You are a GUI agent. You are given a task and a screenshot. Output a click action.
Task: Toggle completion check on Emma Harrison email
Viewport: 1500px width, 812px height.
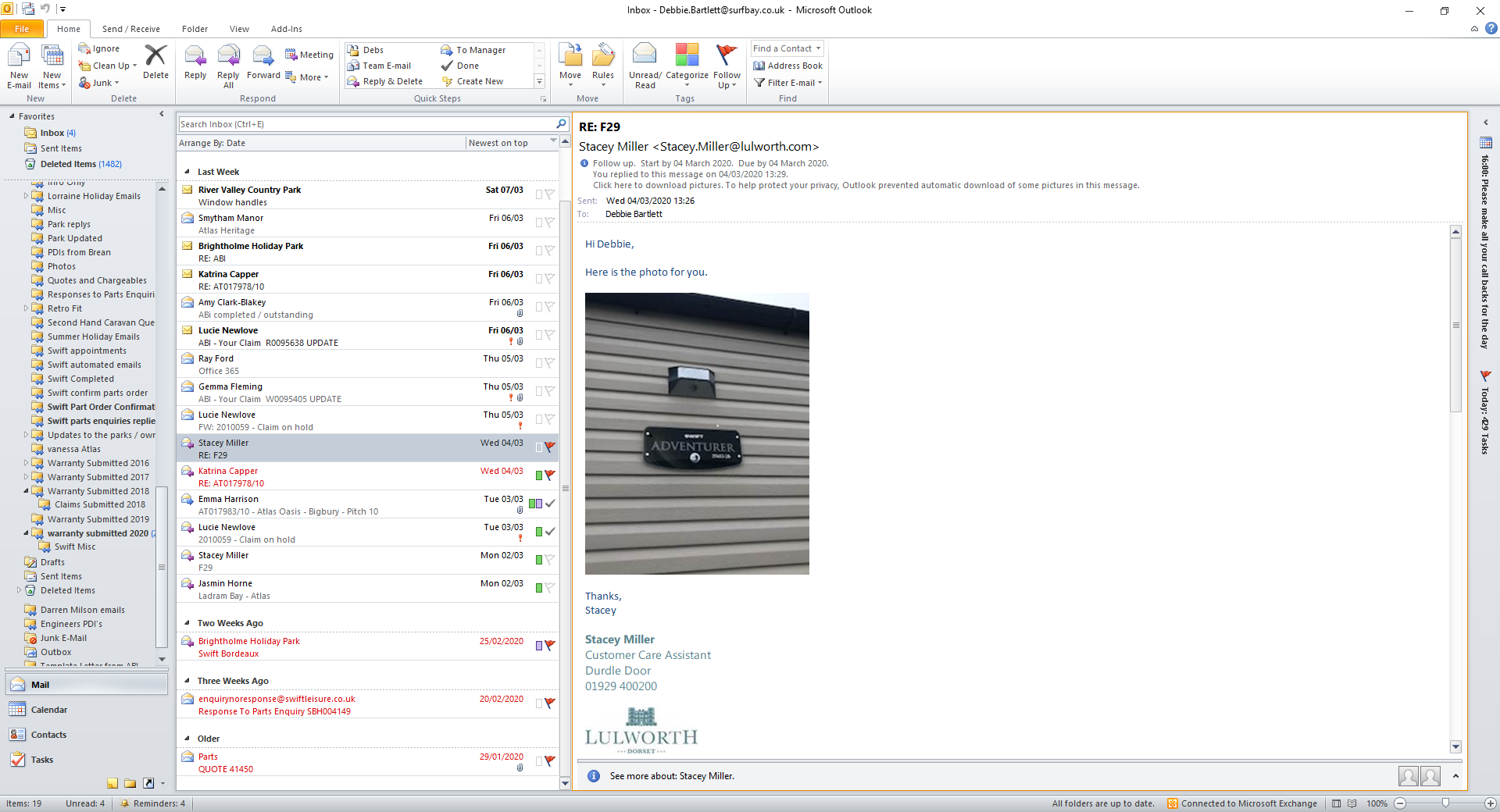(550, 504)
